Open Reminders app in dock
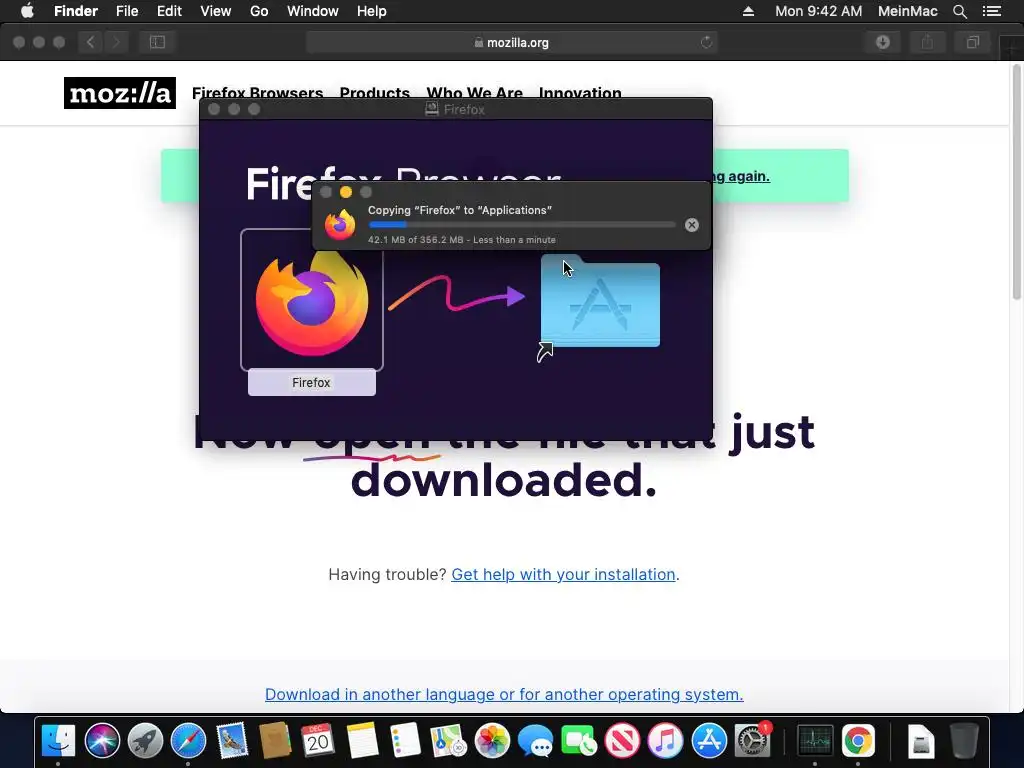Screen dimensions: 1024x768 click(x=405, y=741)
